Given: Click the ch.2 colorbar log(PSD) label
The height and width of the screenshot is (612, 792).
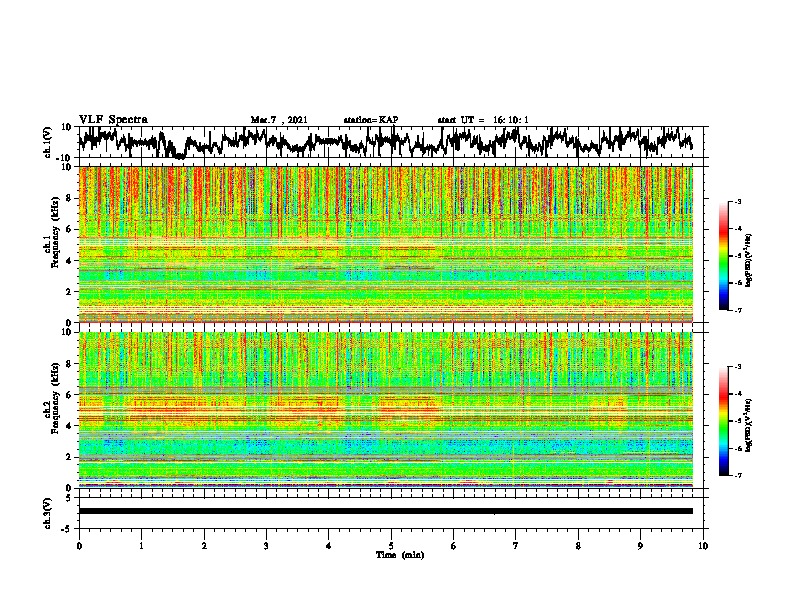Looking at the screenshot, I should click(x=749, y=424).
